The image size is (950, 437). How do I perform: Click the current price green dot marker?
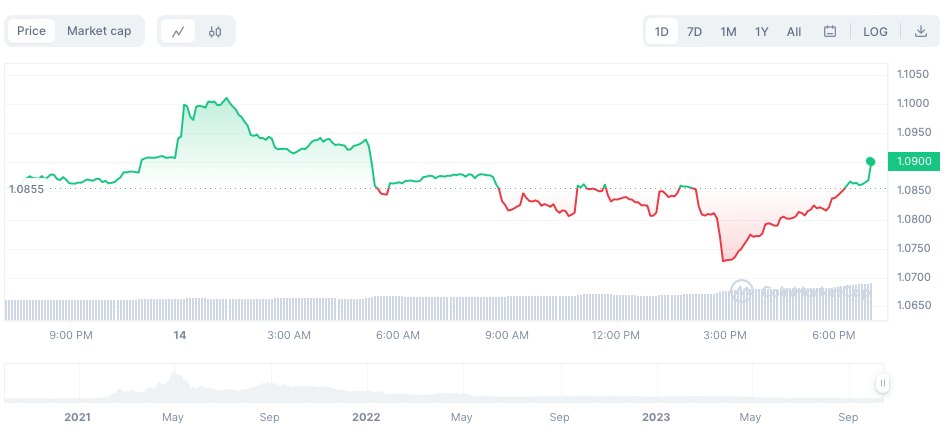[871, 161]
